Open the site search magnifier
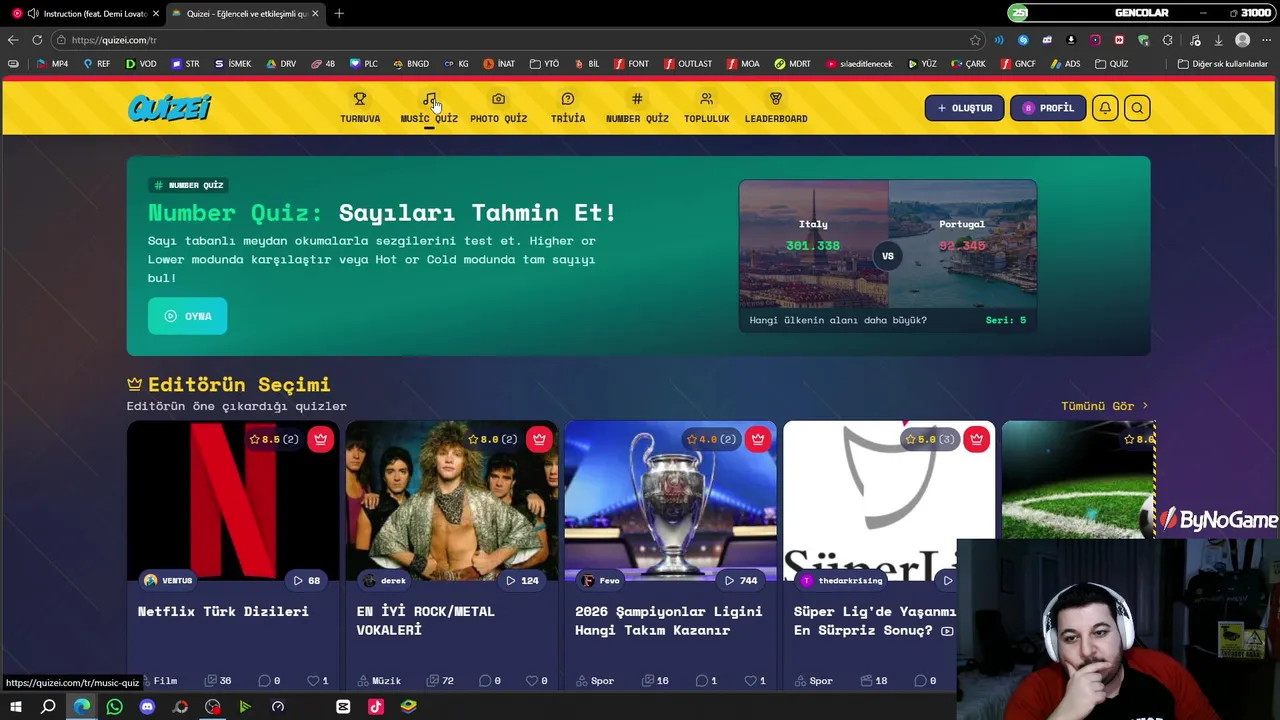This screenshot has height=720, width=1280. point(1137,108)
